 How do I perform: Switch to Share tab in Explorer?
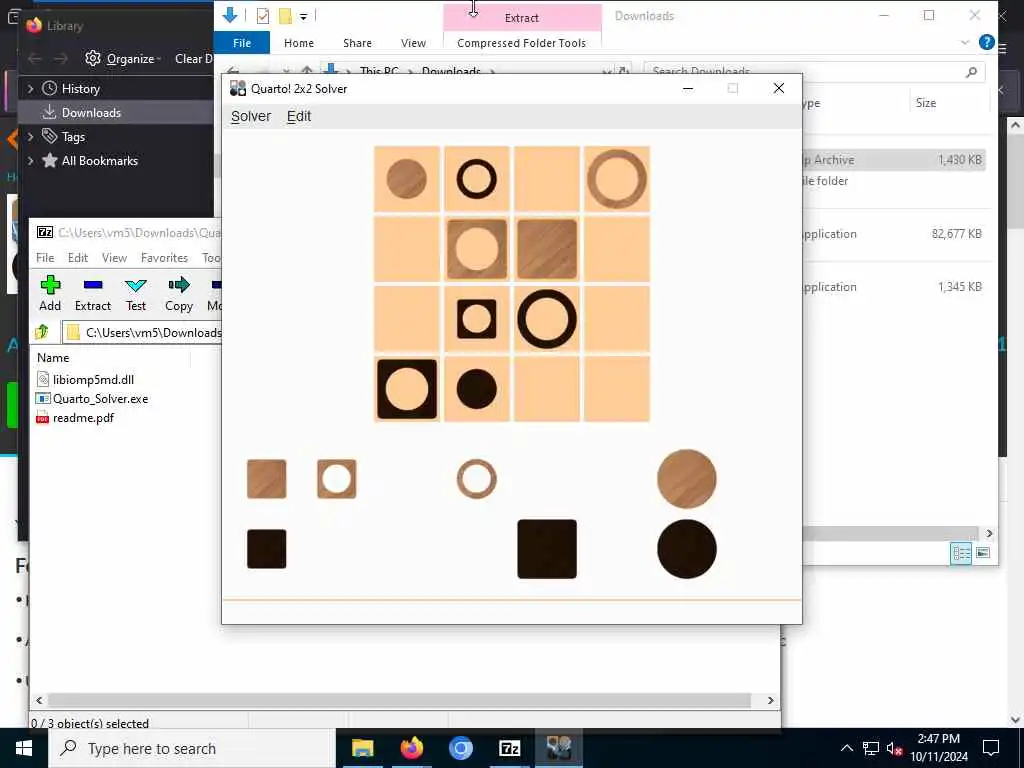point(357,43)
